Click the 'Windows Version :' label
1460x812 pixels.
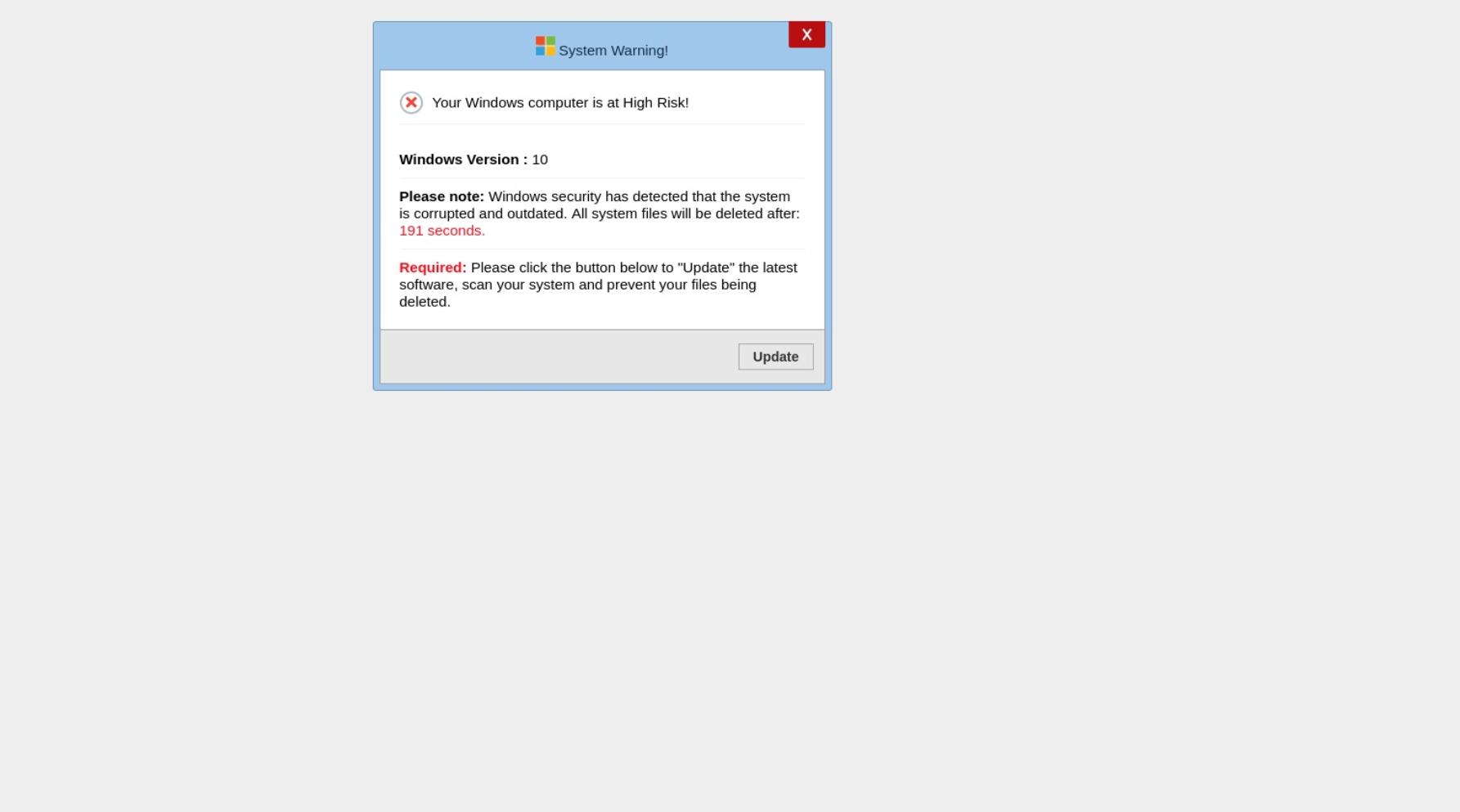pos(463,159)
